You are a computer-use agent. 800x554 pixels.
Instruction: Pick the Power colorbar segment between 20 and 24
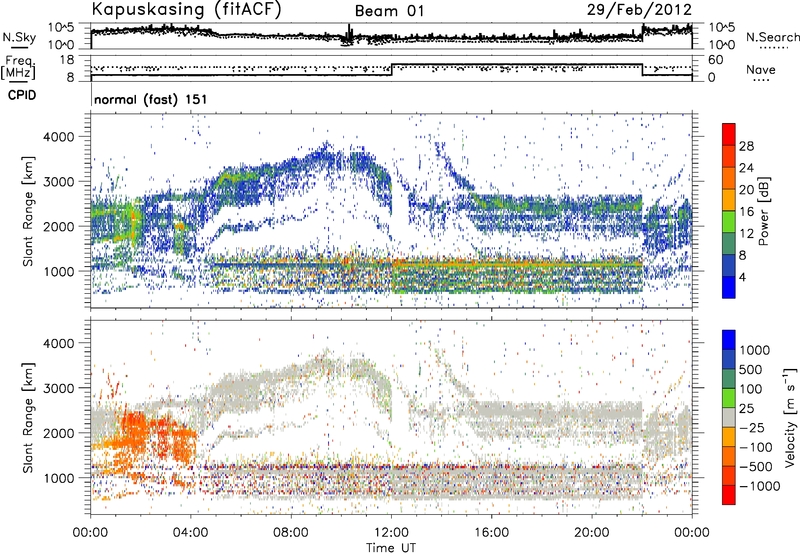coord(729,179)
